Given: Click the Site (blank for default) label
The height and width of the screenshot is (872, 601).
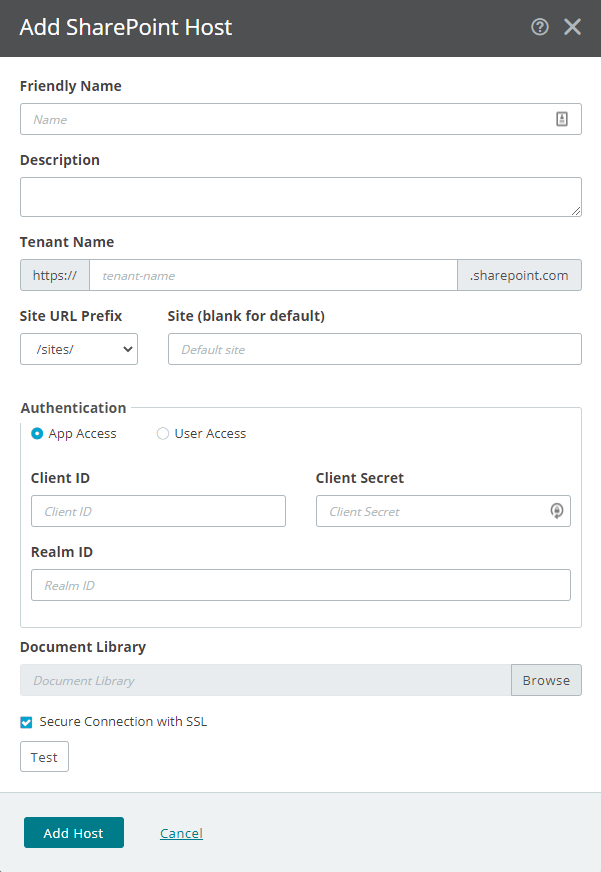Looking at the screenshot, I should (246, 316).
